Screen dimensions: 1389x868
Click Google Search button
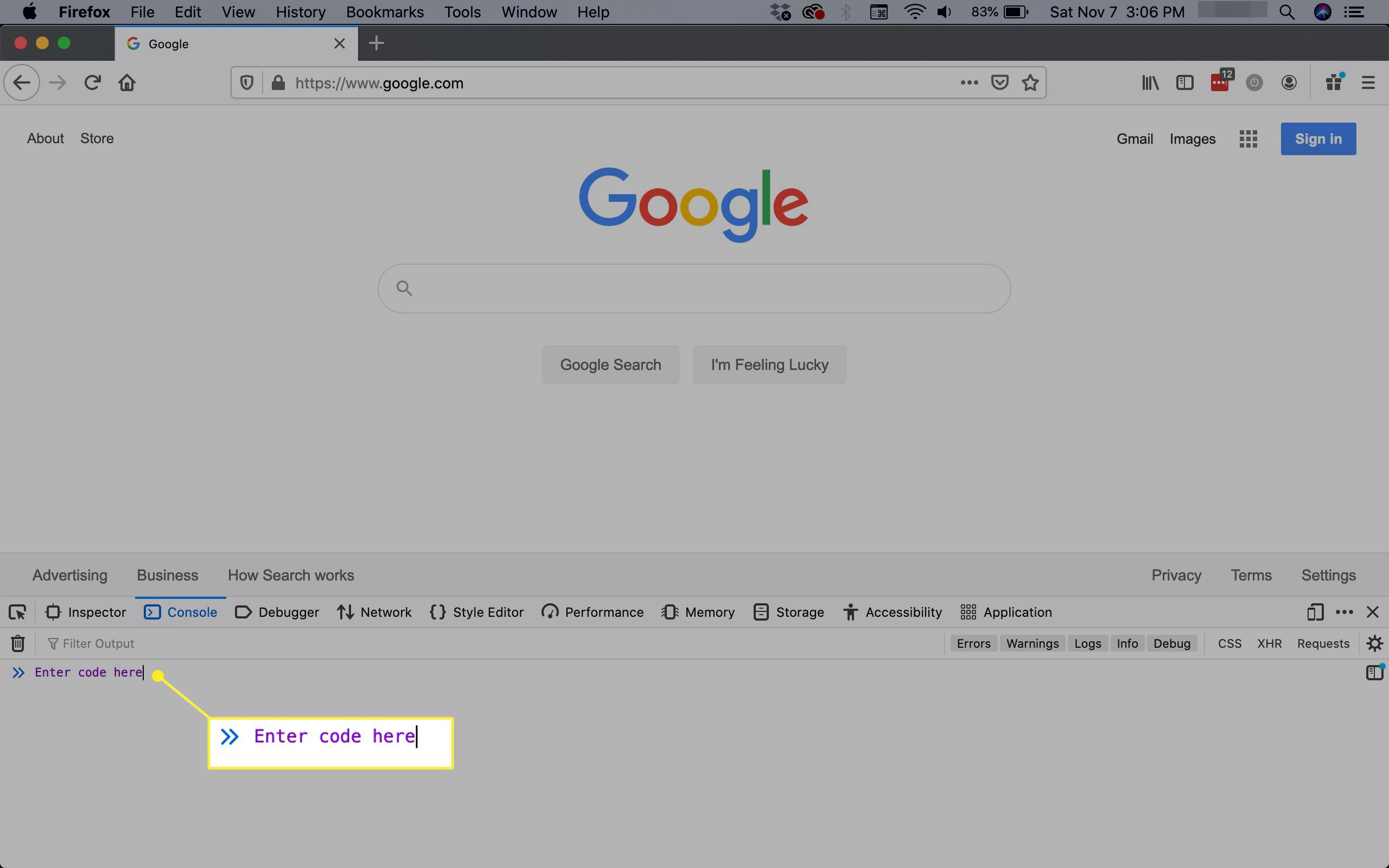click(x=610, y=364)
